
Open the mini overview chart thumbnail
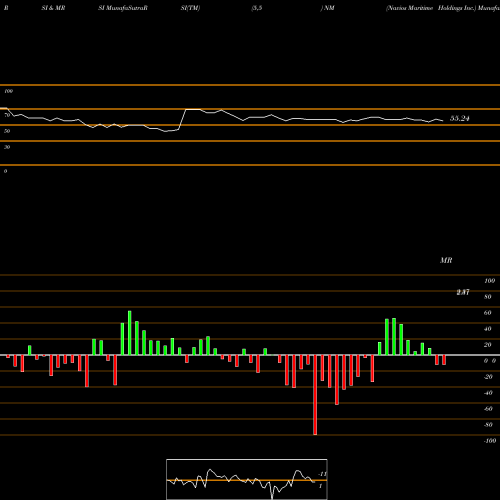pos(247,479)
